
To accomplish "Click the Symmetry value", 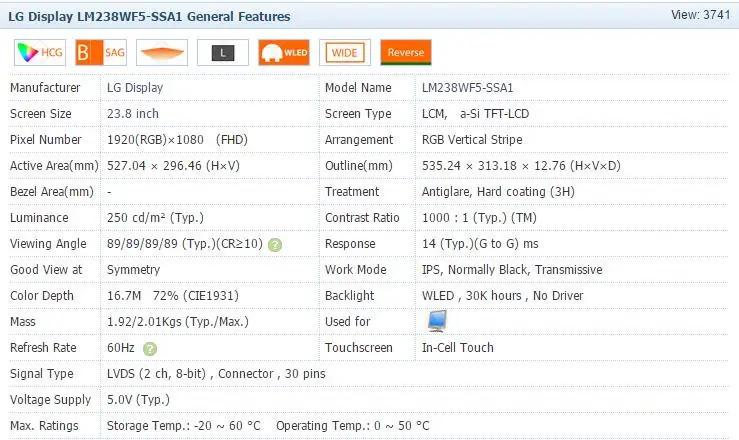I will coord(133,270).
